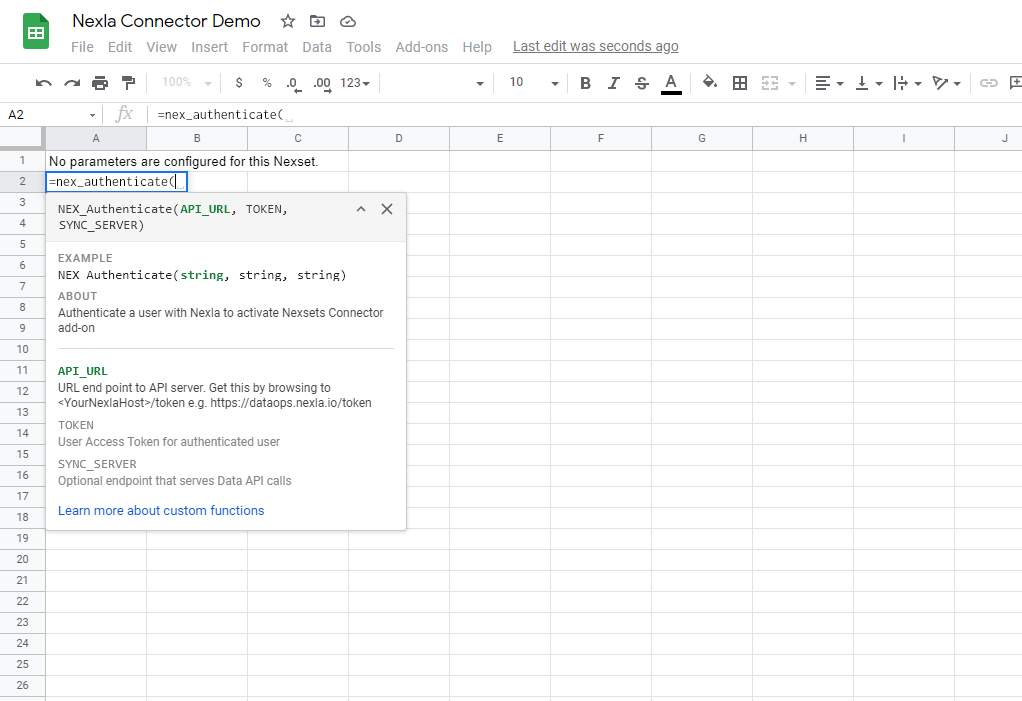The image size is (1022, 701).
Task: Click the API_URL parameter heading in help popup
Action: (83, 371)
